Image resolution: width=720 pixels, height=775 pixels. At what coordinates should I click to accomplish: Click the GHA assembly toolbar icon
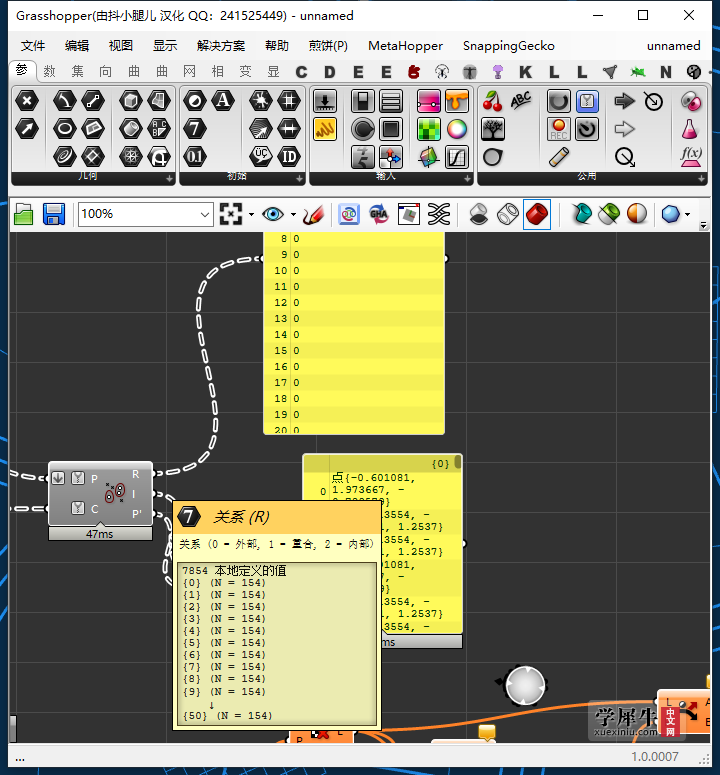(379, 215)
